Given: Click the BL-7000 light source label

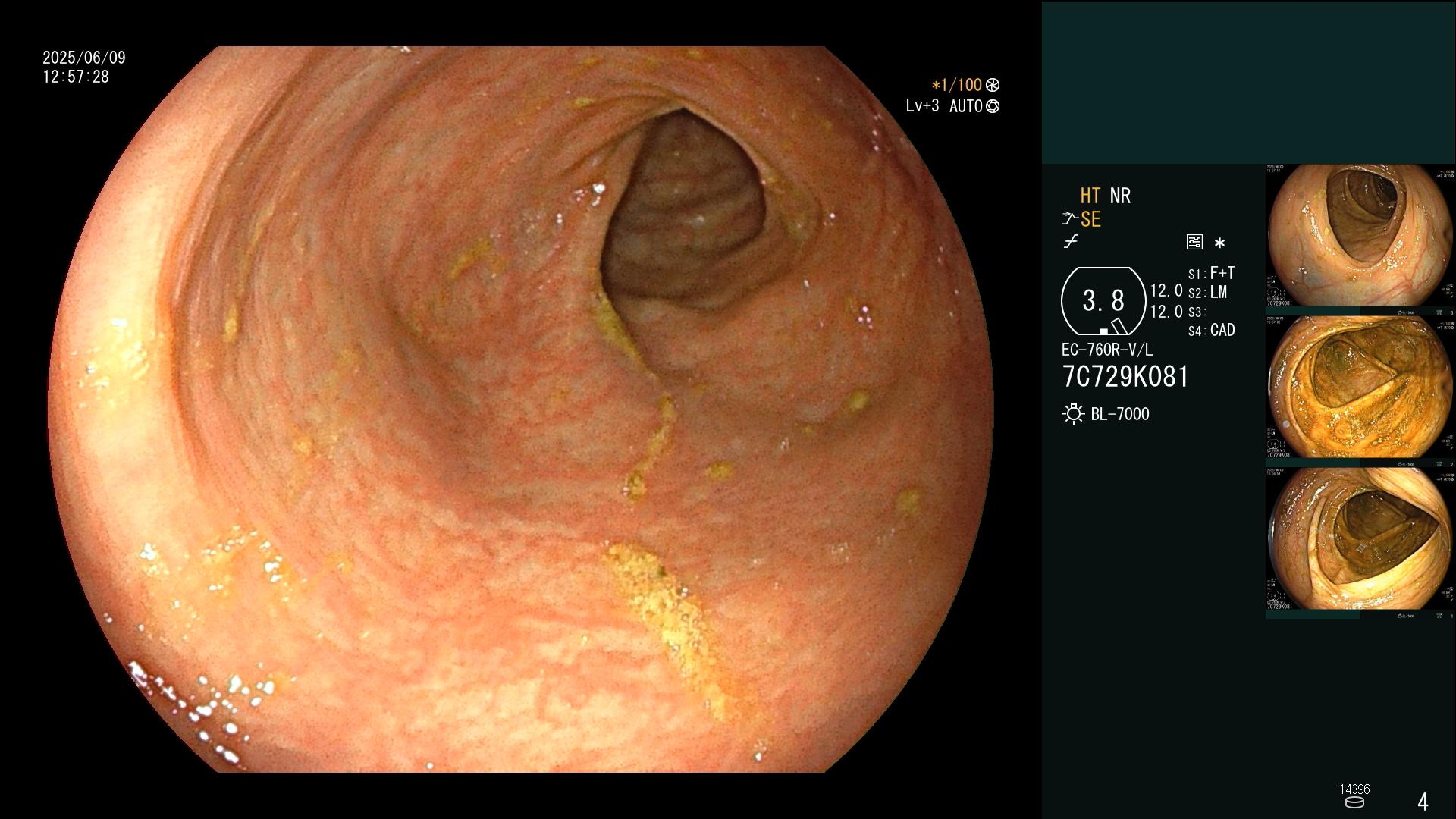Looking at the screenshot, I should pyautogui.click(x=1120, y=414).
